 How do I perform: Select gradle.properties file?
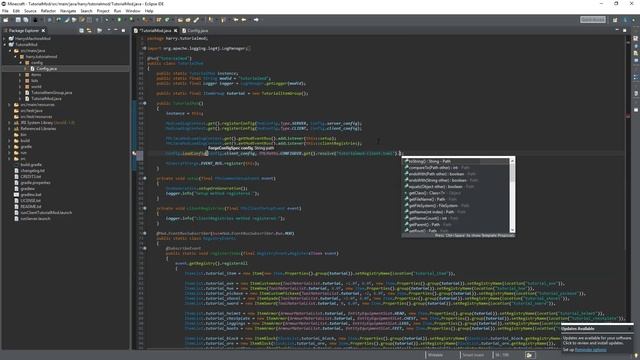(36, 182)
